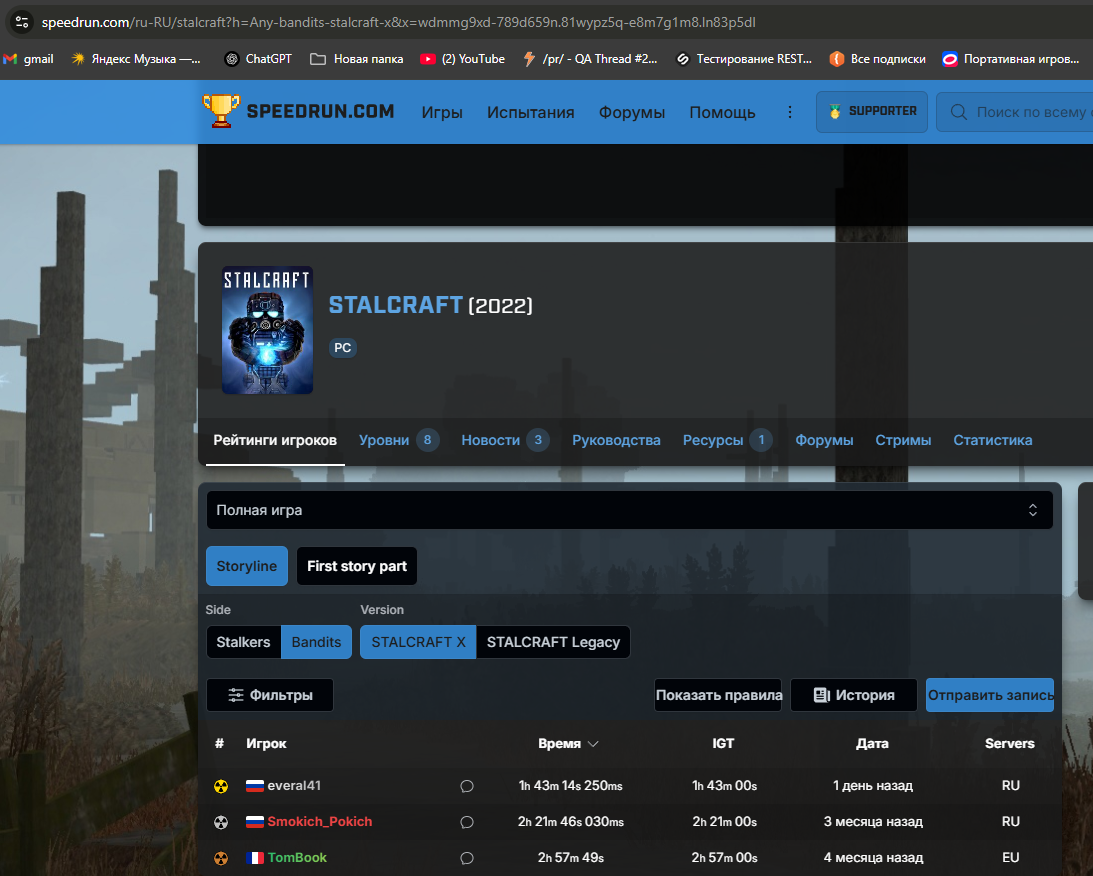1093x876 pixels.
Task: Switch to the Новости tab
Action: [x=505, y=440]
